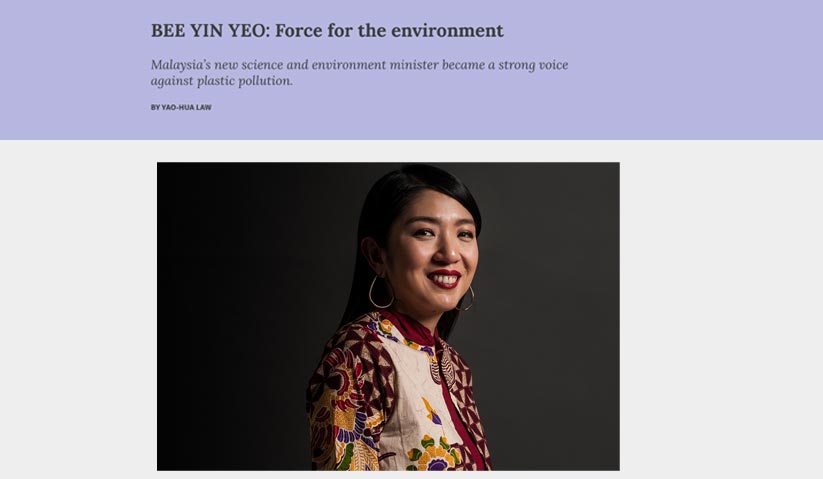823x479 pixels.
Task: Click the large gold hoop earring in photo
Action: tap(381, 292)
